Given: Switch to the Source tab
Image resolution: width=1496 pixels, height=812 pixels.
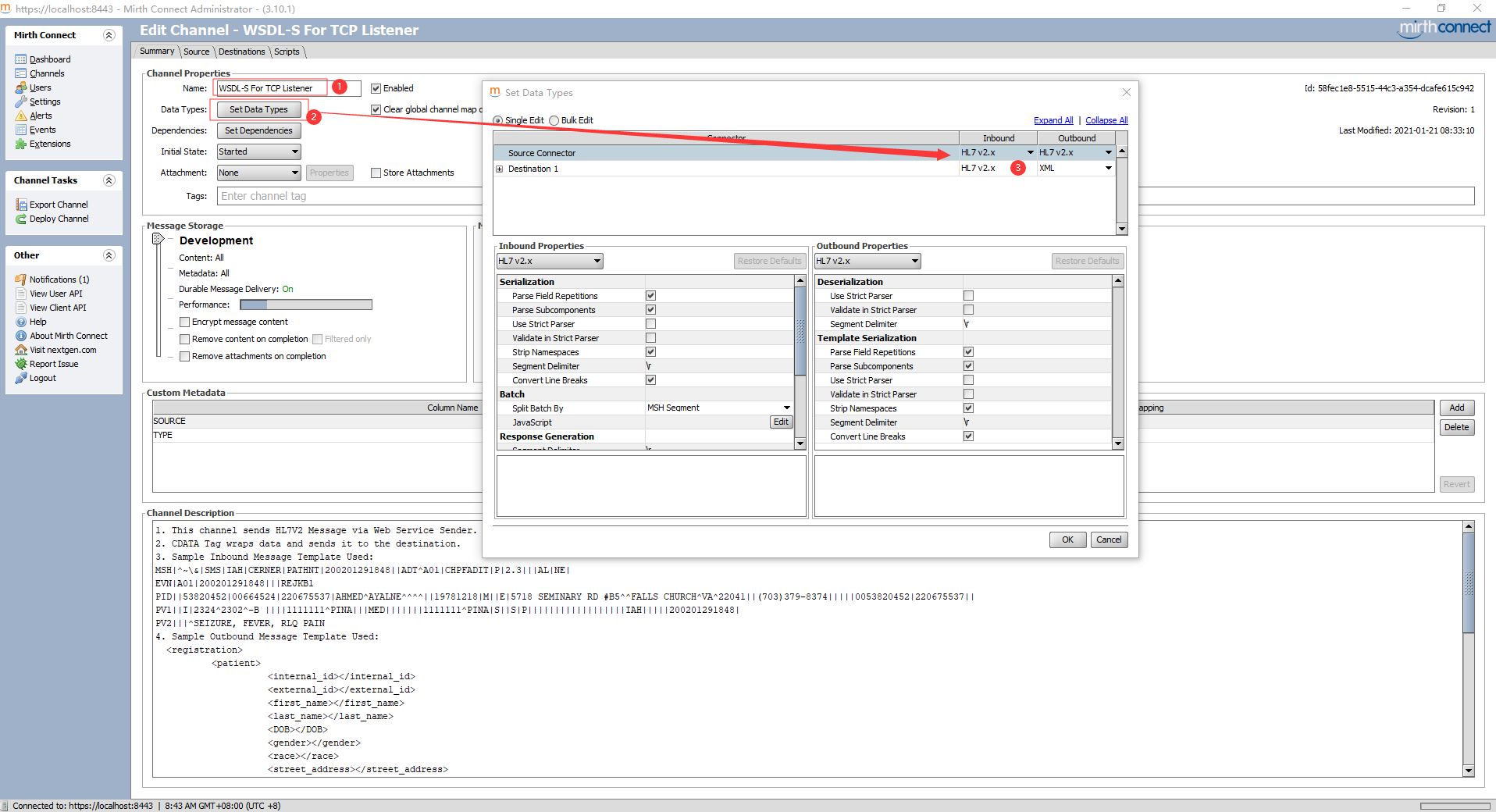Looking at the screenshot, I should (x=197, y=52).
